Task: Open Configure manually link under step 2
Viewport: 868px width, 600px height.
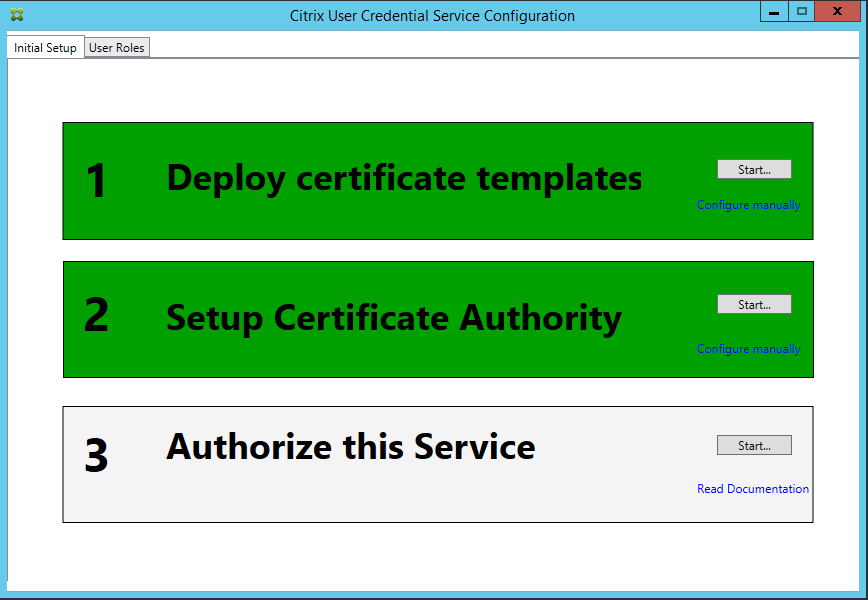Action: [748, 349]
